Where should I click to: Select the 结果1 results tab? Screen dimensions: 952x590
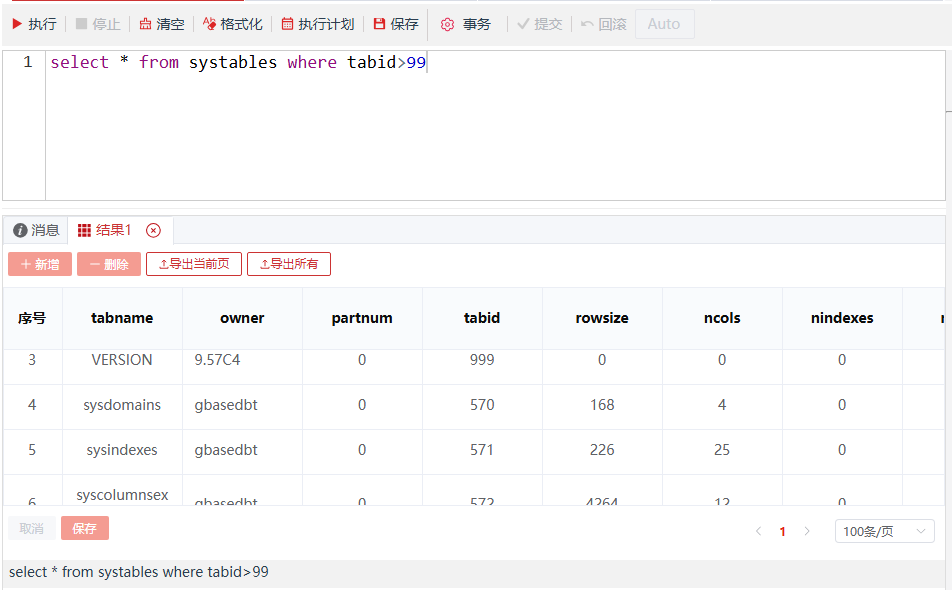pos(105,230)
